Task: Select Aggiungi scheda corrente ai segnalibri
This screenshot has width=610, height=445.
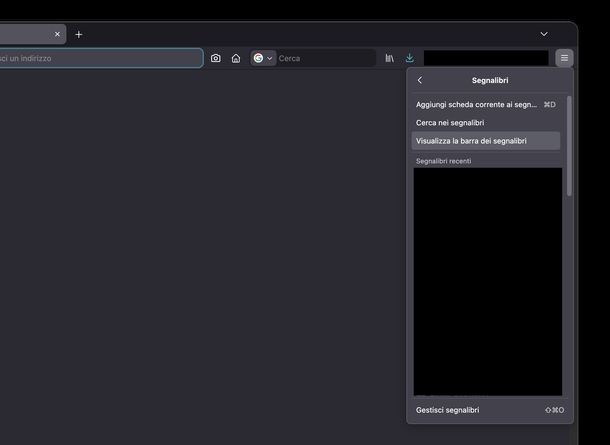Action: point(486,105)
